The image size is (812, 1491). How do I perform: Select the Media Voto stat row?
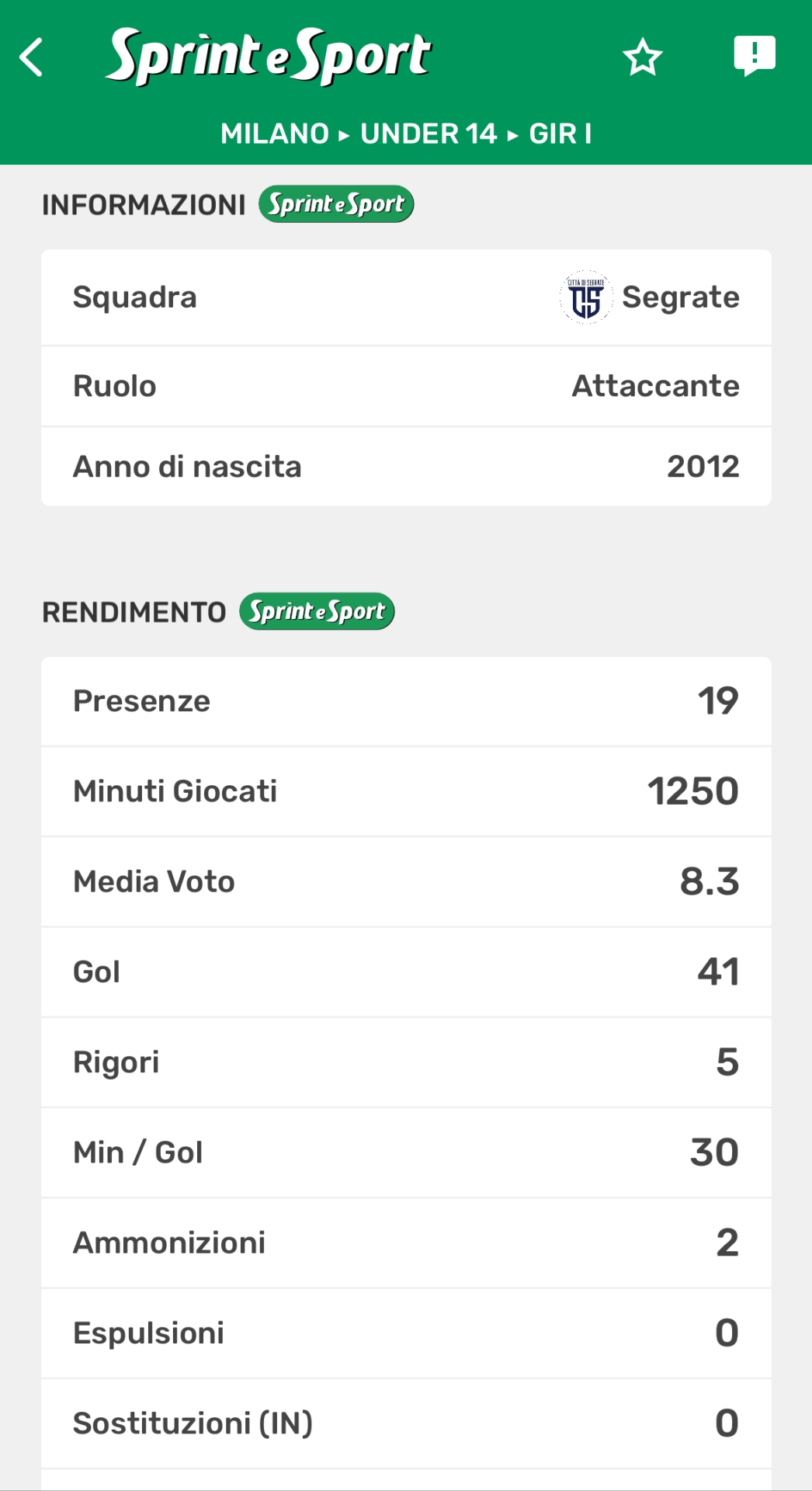406,881
